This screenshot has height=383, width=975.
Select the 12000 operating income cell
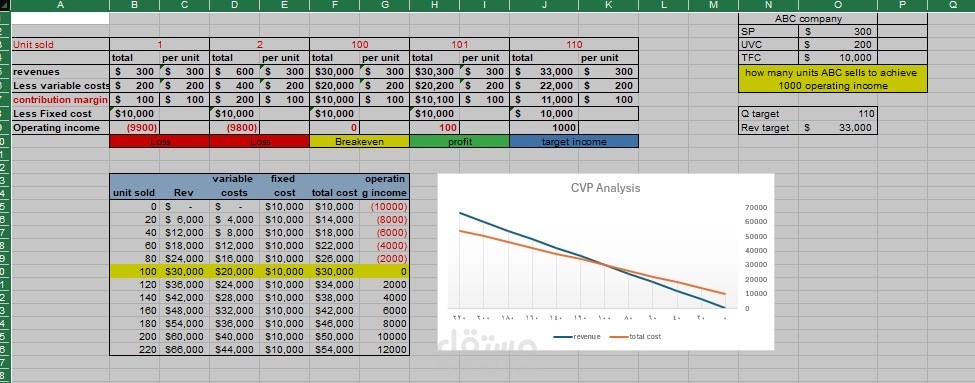pyautogui.click(x=384, y=349)
